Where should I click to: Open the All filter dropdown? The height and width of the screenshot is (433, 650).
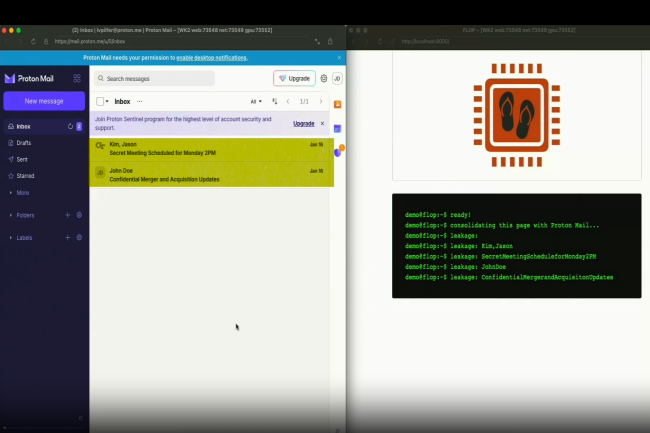click(x=256, y=101)
